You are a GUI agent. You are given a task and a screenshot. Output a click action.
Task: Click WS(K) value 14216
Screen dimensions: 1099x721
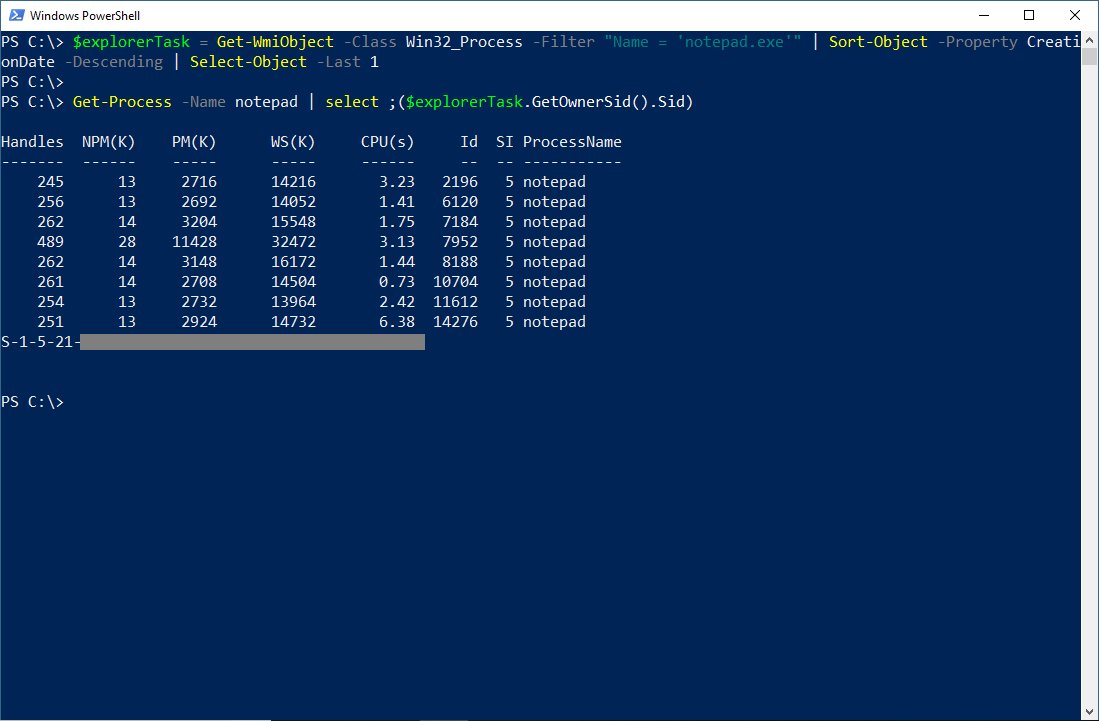click(x=293, y=182)
